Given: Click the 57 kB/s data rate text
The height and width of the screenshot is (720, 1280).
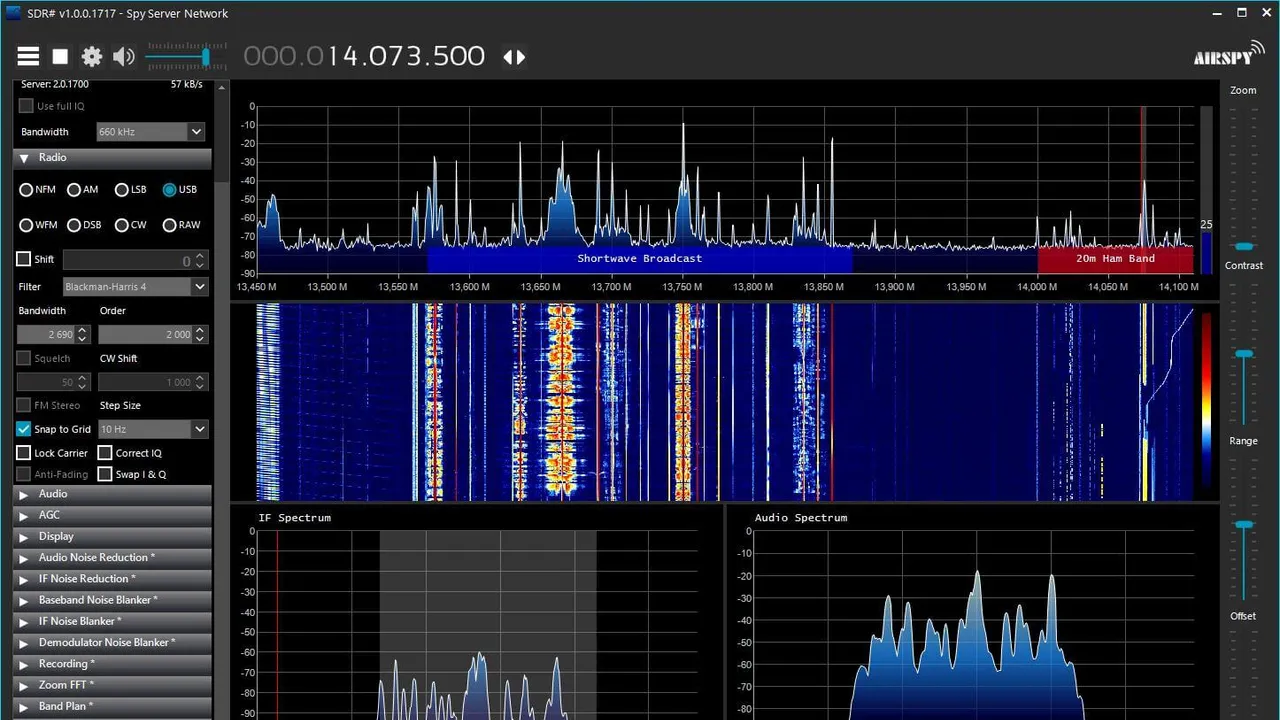Looking at the screenshot, I should click(x=186, y=85).
